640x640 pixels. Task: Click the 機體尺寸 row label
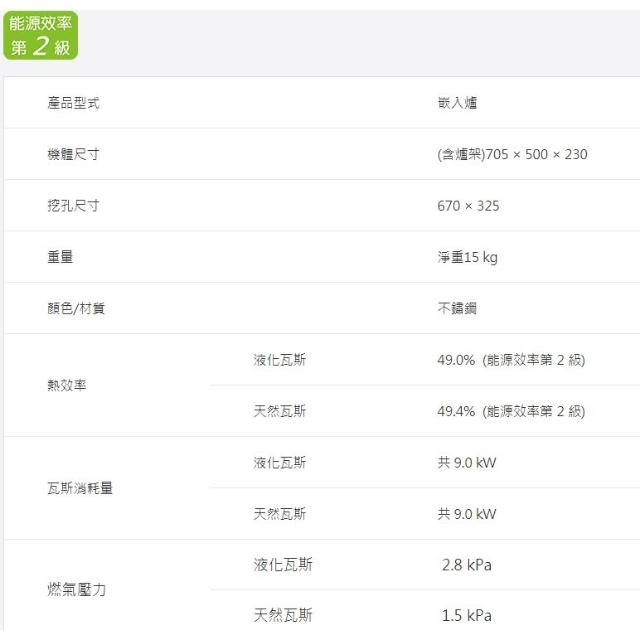coord(73,154)
